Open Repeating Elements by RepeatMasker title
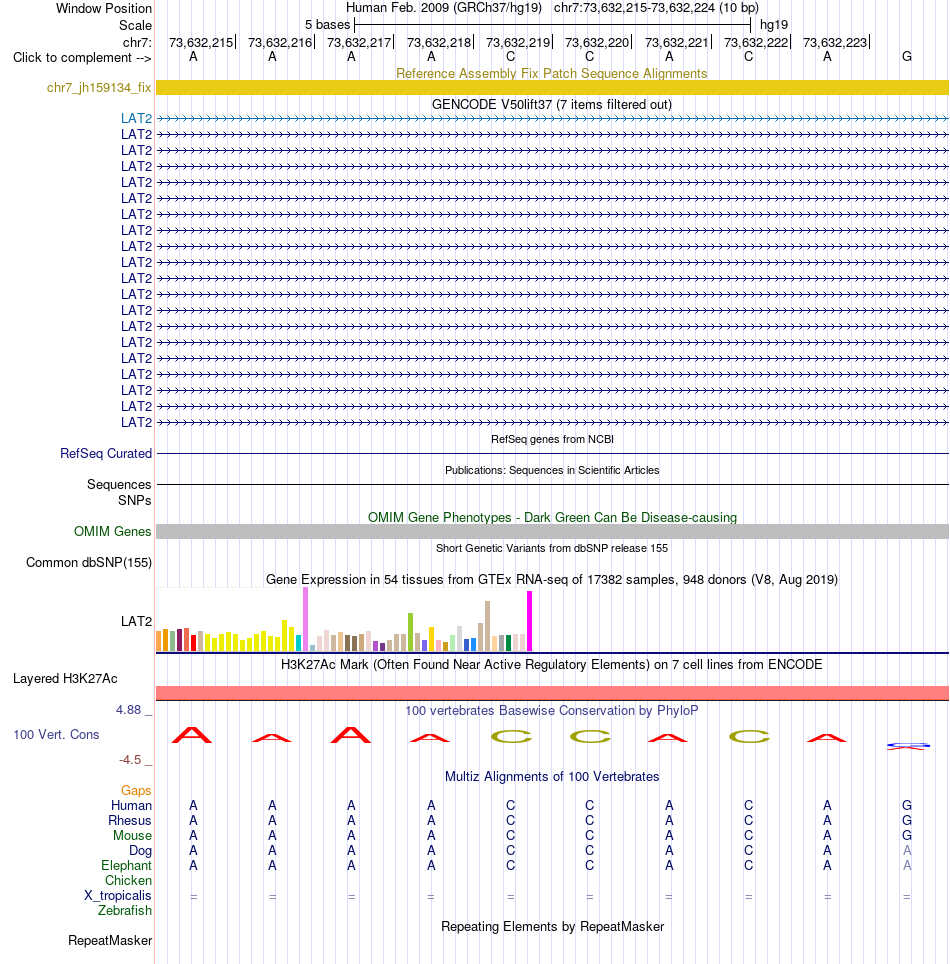950x964 pixels. pos(552,926)
